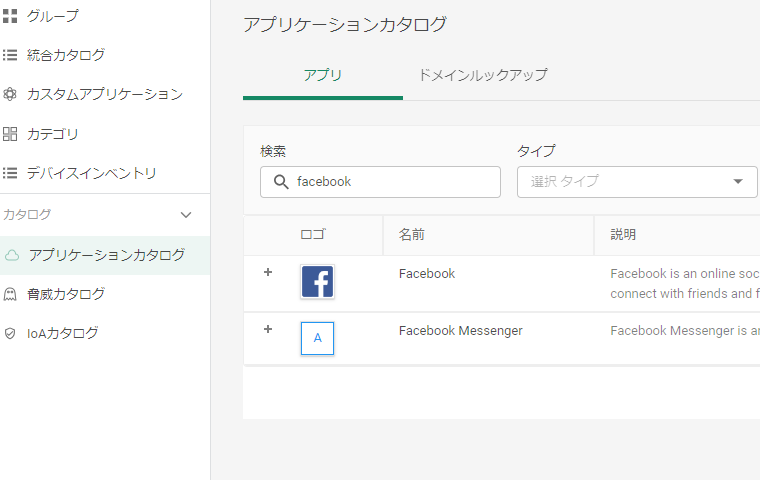
Task: Click the Facebook Messenger placeholder logo
Action: [317, 338]
